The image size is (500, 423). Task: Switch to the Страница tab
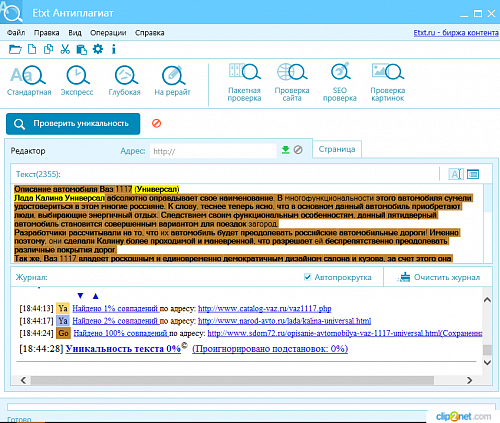click(337, 149)
